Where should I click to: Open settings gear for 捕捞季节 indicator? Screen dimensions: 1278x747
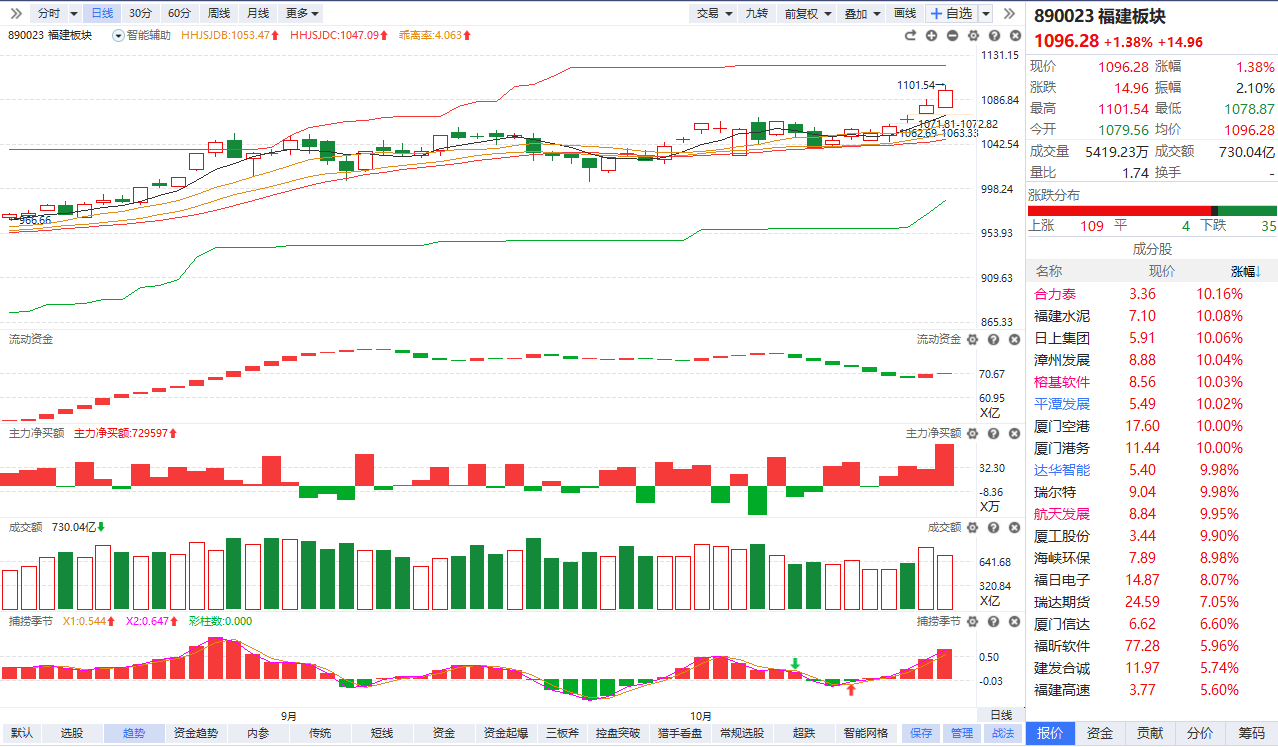coord(971,622)
